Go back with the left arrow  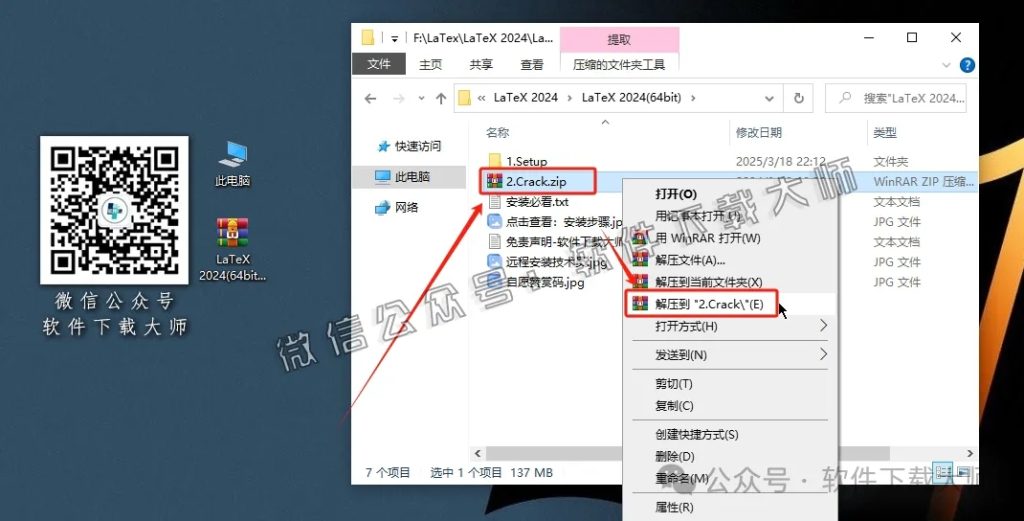370,98
